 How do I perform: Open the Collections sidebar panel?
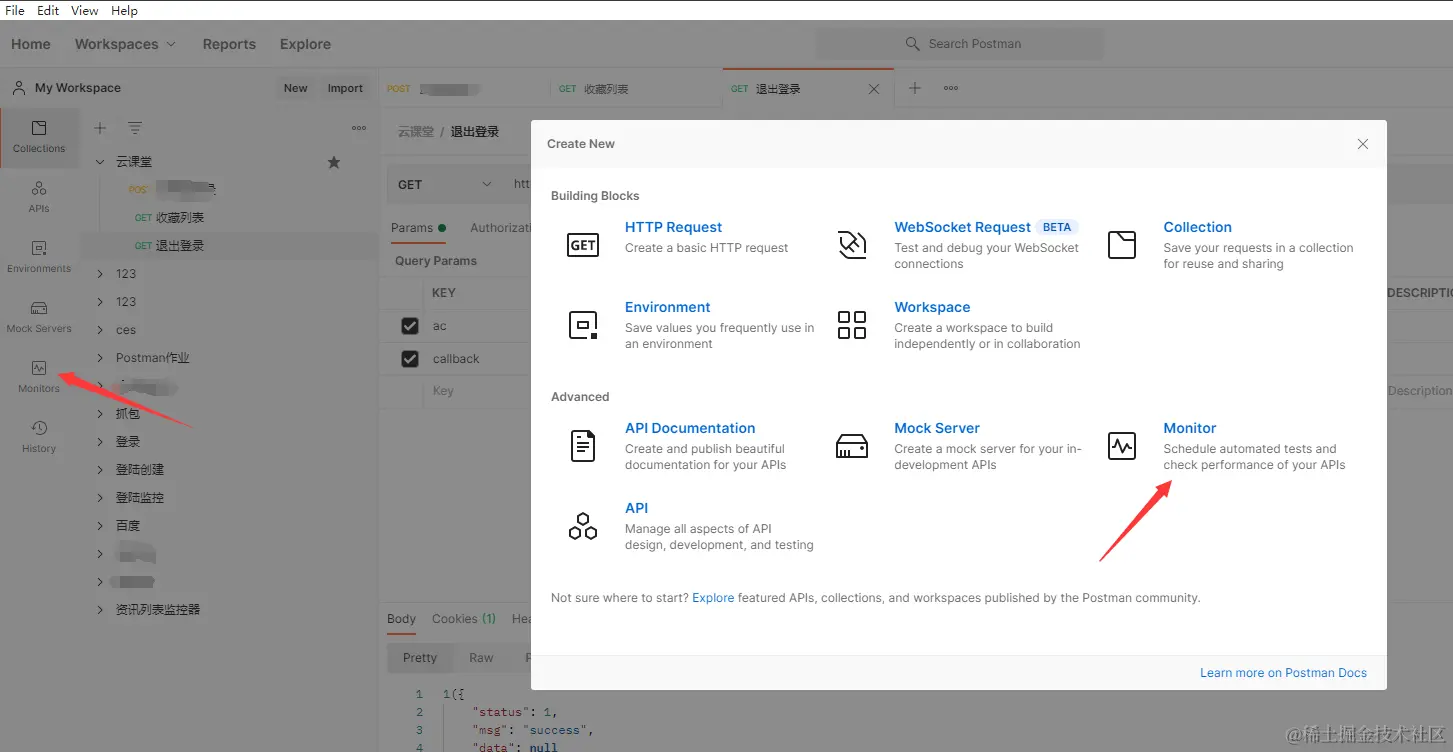point(39,137)
